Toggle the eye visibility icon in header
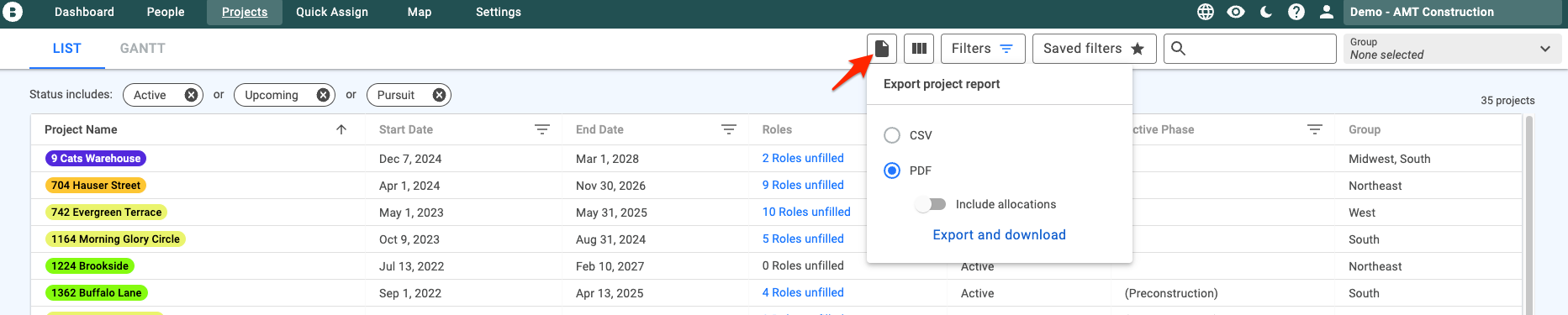This screenshot has width=1568, height=315. click(1236, 12)
